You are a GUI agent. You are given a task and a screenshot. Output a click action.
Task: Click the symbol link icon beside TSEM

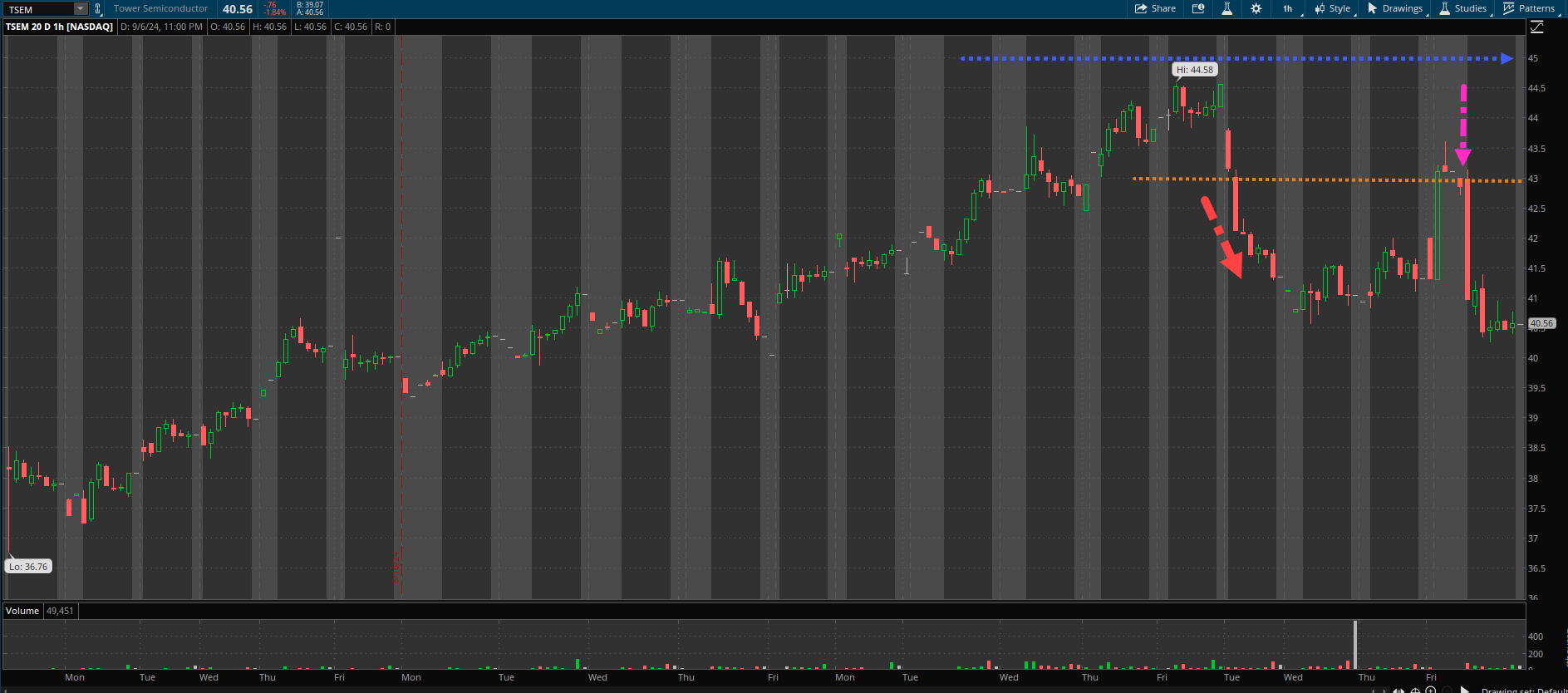coord(97,9)
